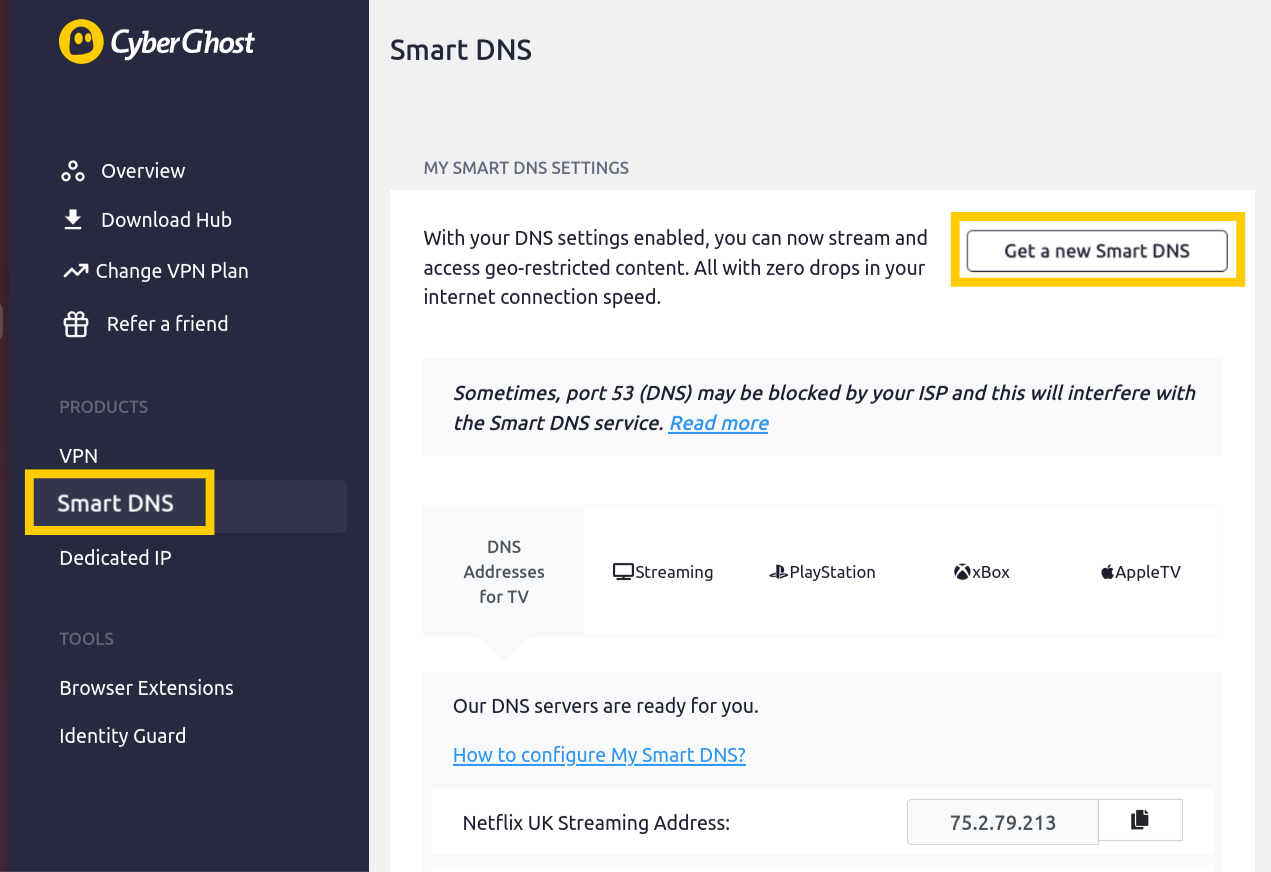Click the Download Hub arrow icon

[x=73, y=220]
